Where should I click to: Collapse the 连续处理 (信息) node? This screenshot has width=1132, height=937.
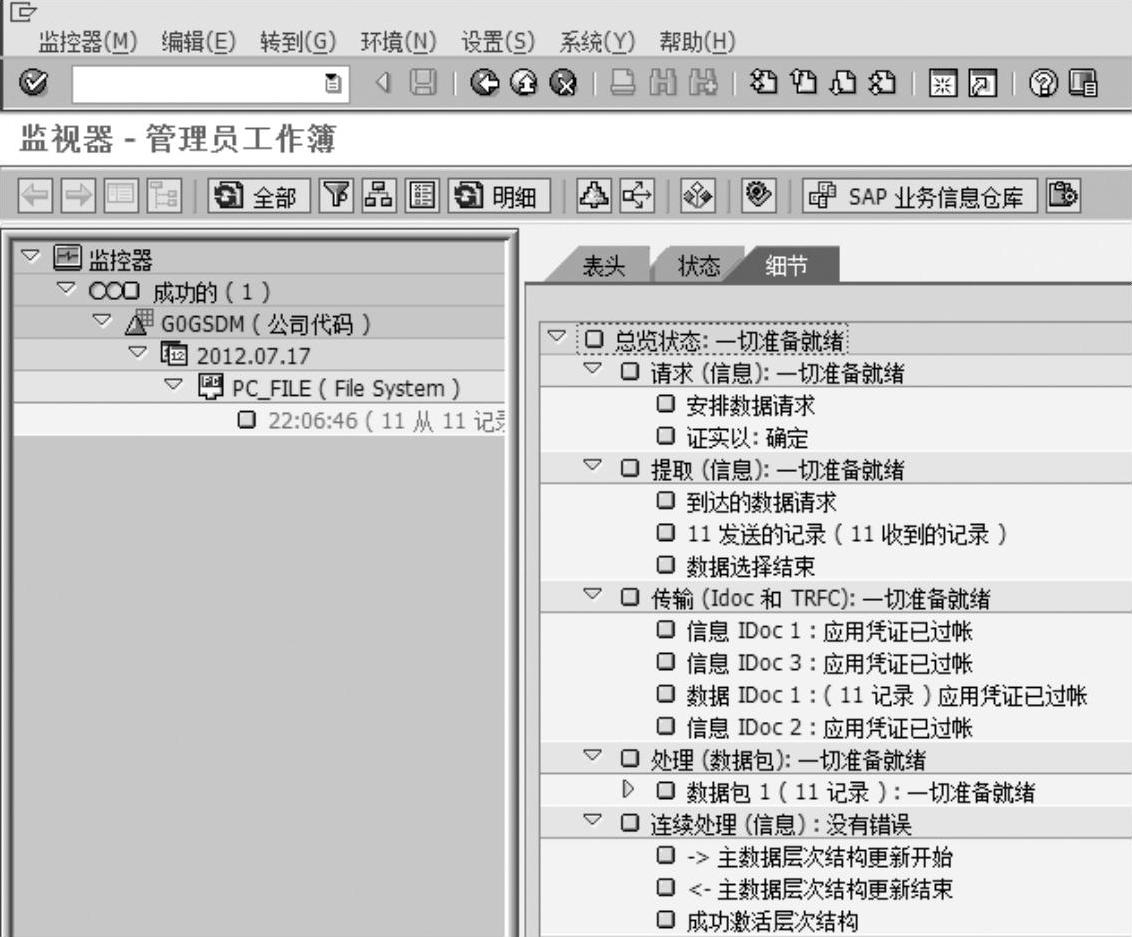592,819
